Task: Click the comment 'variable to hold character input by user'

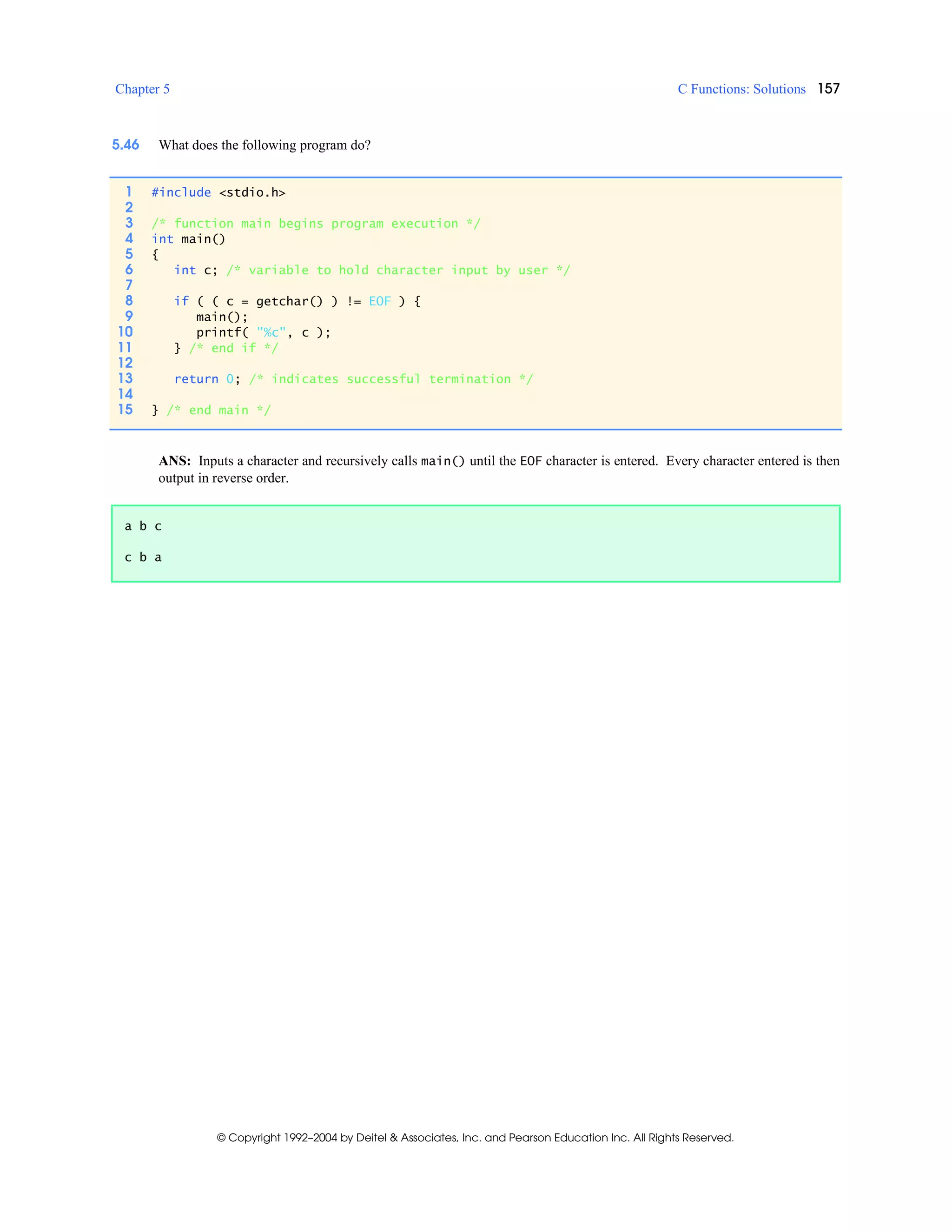Action: click(x=398, y=270)
